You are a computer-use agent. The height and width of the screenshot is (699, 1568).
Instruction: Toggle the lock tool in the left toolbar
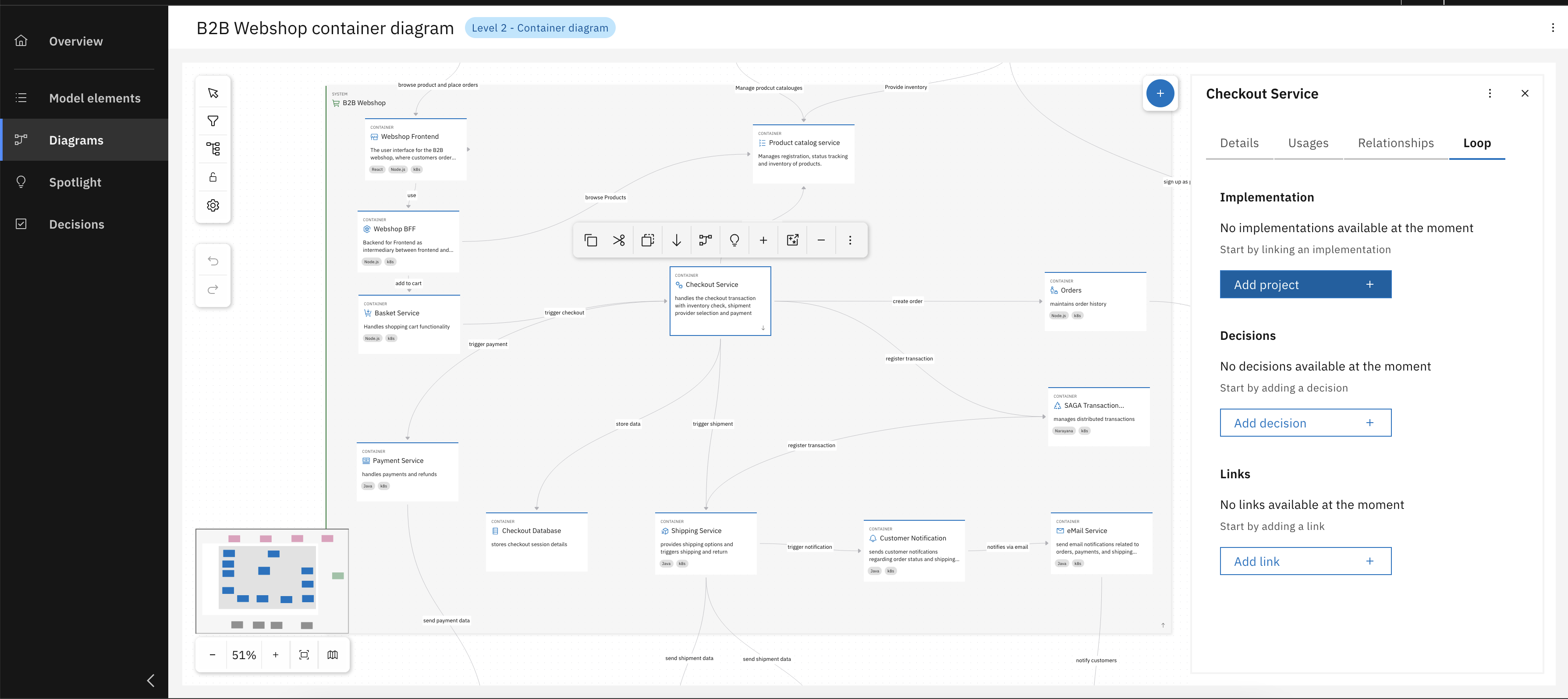213,177
